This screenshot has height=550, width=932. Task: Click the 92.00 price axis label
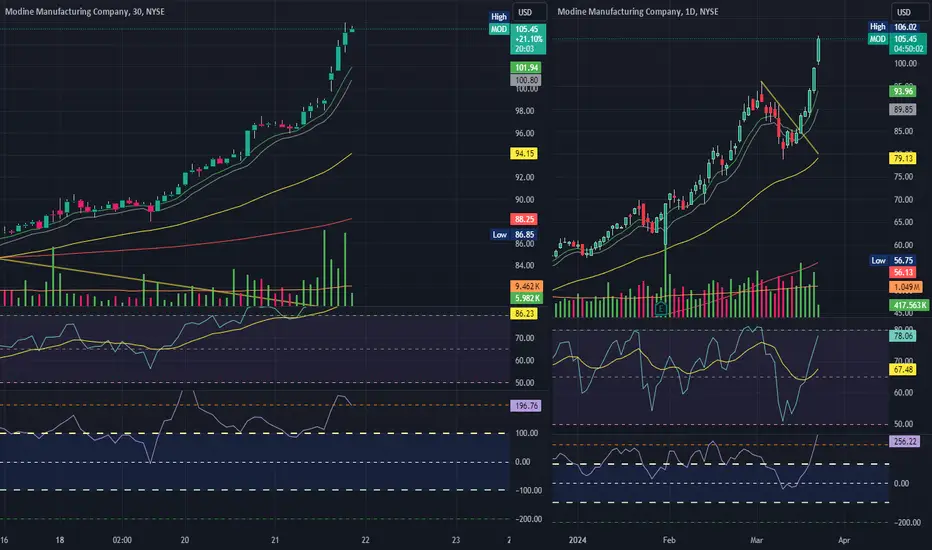point(524,177)
